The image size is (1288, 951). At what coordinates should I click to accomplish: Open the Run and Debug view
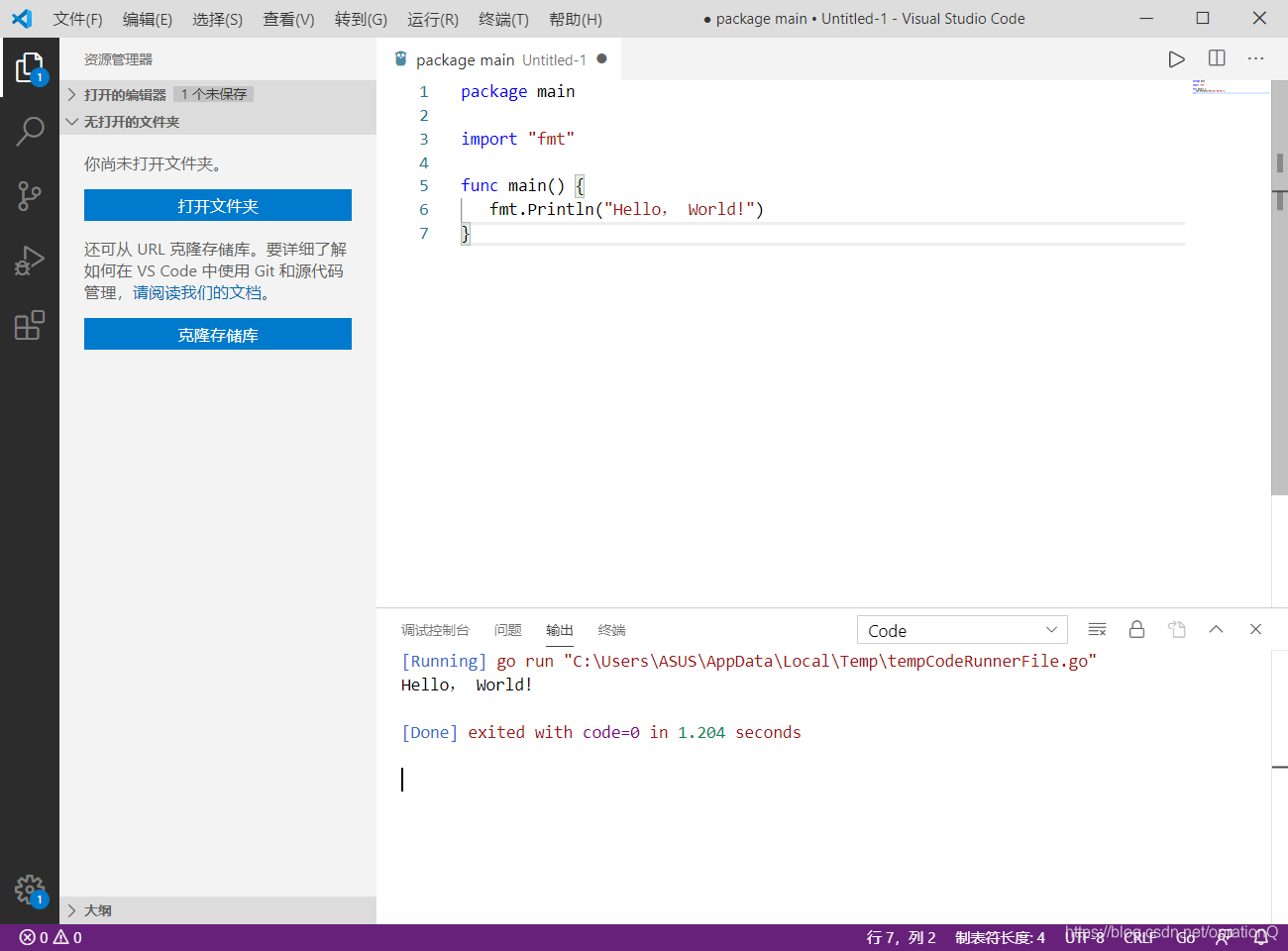tap(30, 261)
